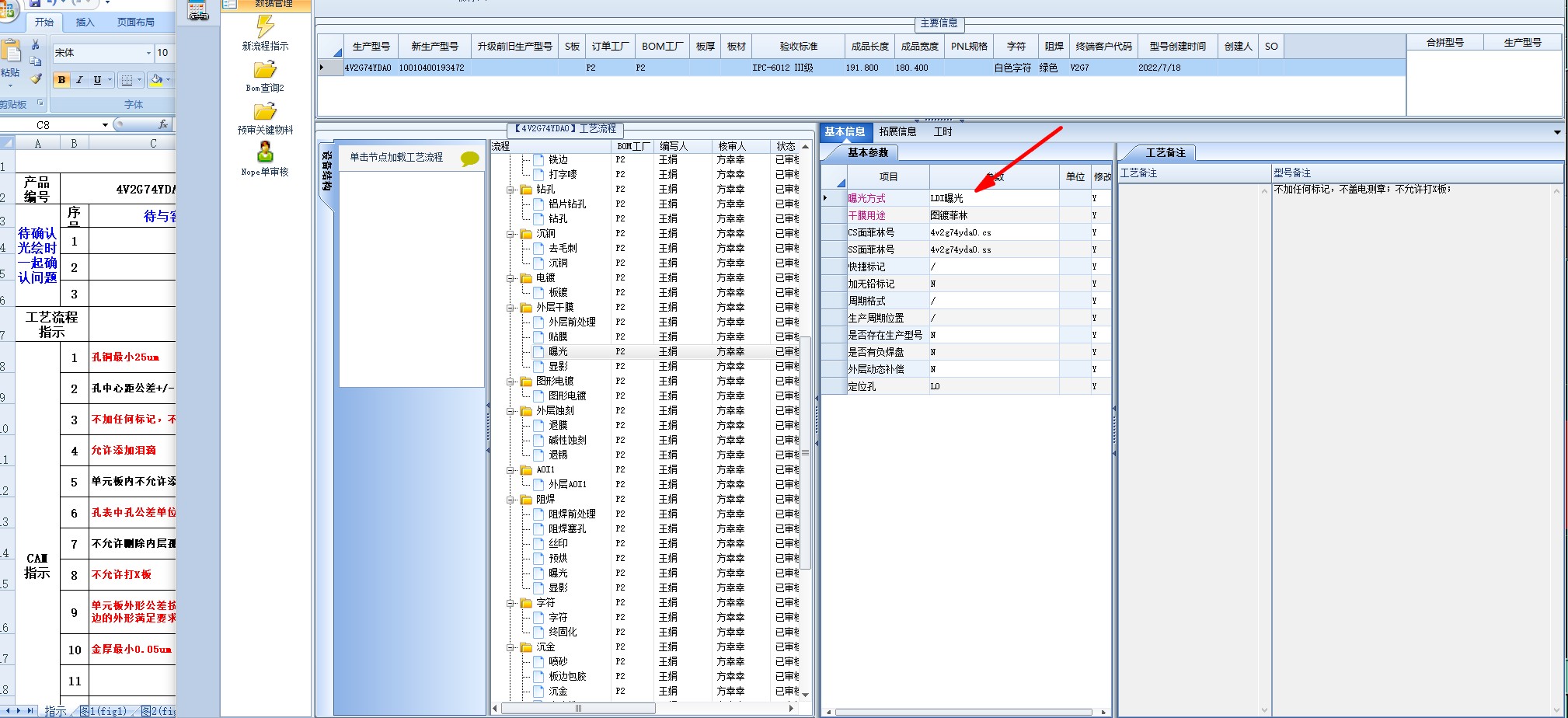This screenshot has height=718, width=1568.
Task: Click the 外层蚀刻 folder icon
Action: 526,411
